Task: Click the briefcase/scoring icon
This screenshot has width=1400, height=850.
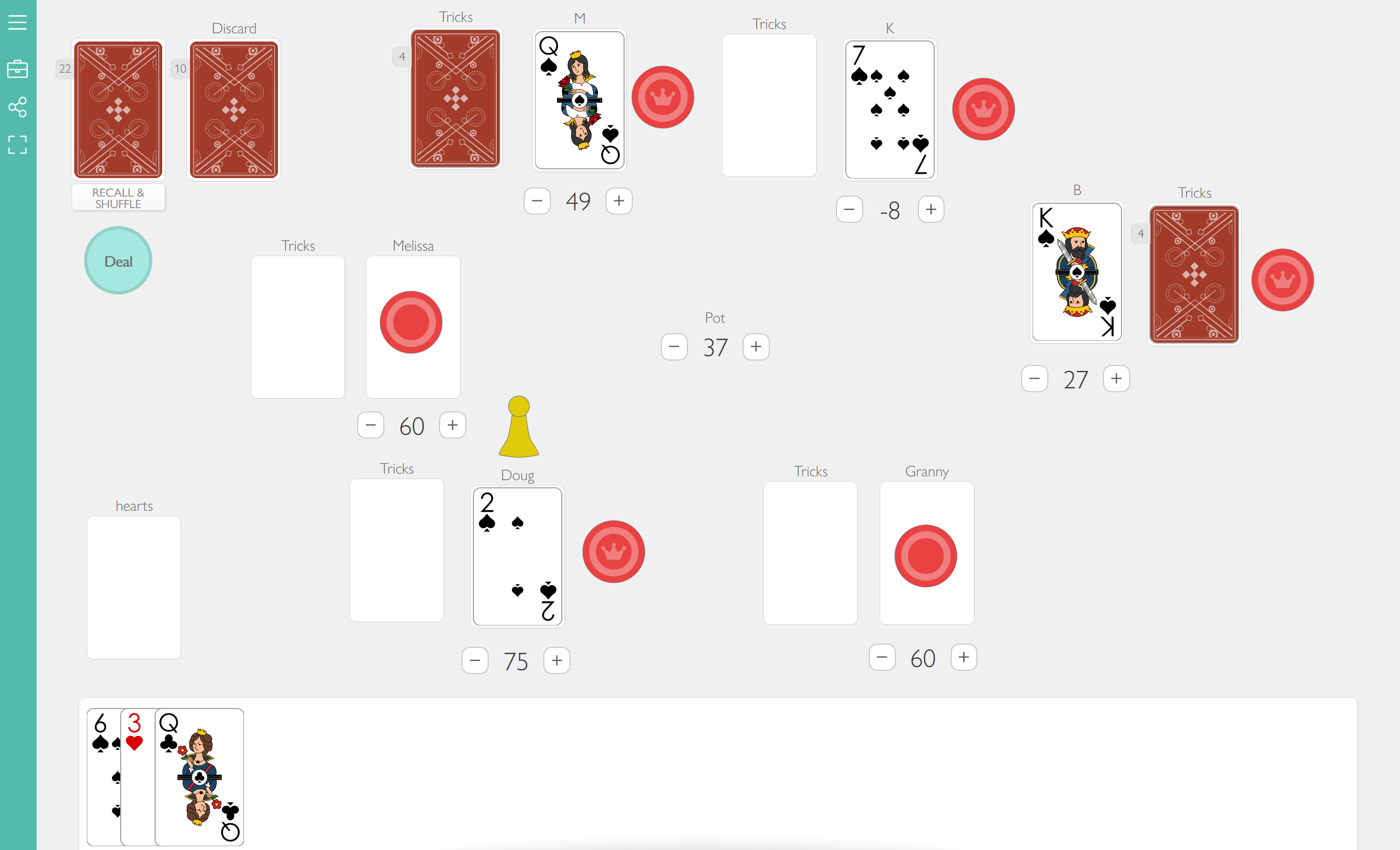Action: point(17,68)
